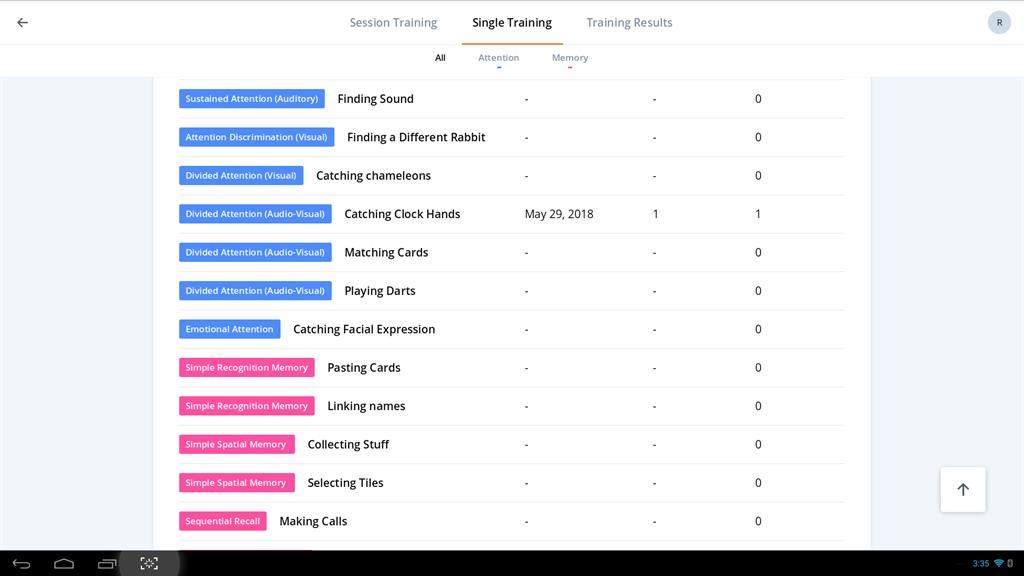The width and height of the screenshot is (1024, 576).
Task: Filter list by Memory category
Action: [570, 58]
